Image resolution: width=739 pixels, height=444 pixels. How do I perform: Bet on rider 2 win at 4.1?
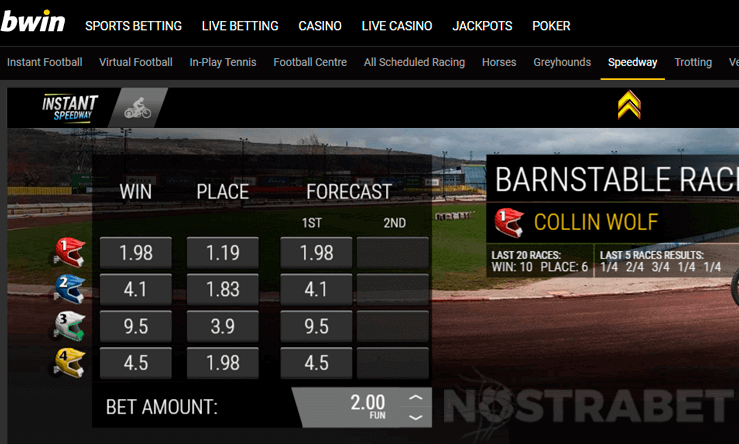pos(136,289)
